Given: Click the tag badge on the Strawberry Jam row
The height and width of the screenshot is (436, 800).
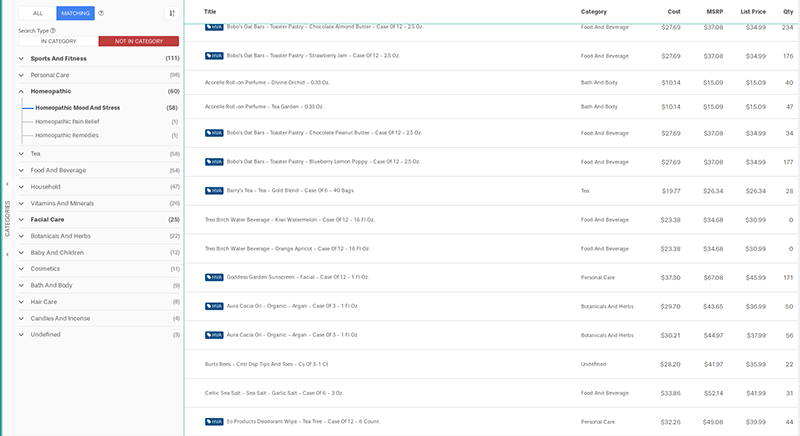Looking at the screenshot, I should pyautogui.click(x=214, y=56).
